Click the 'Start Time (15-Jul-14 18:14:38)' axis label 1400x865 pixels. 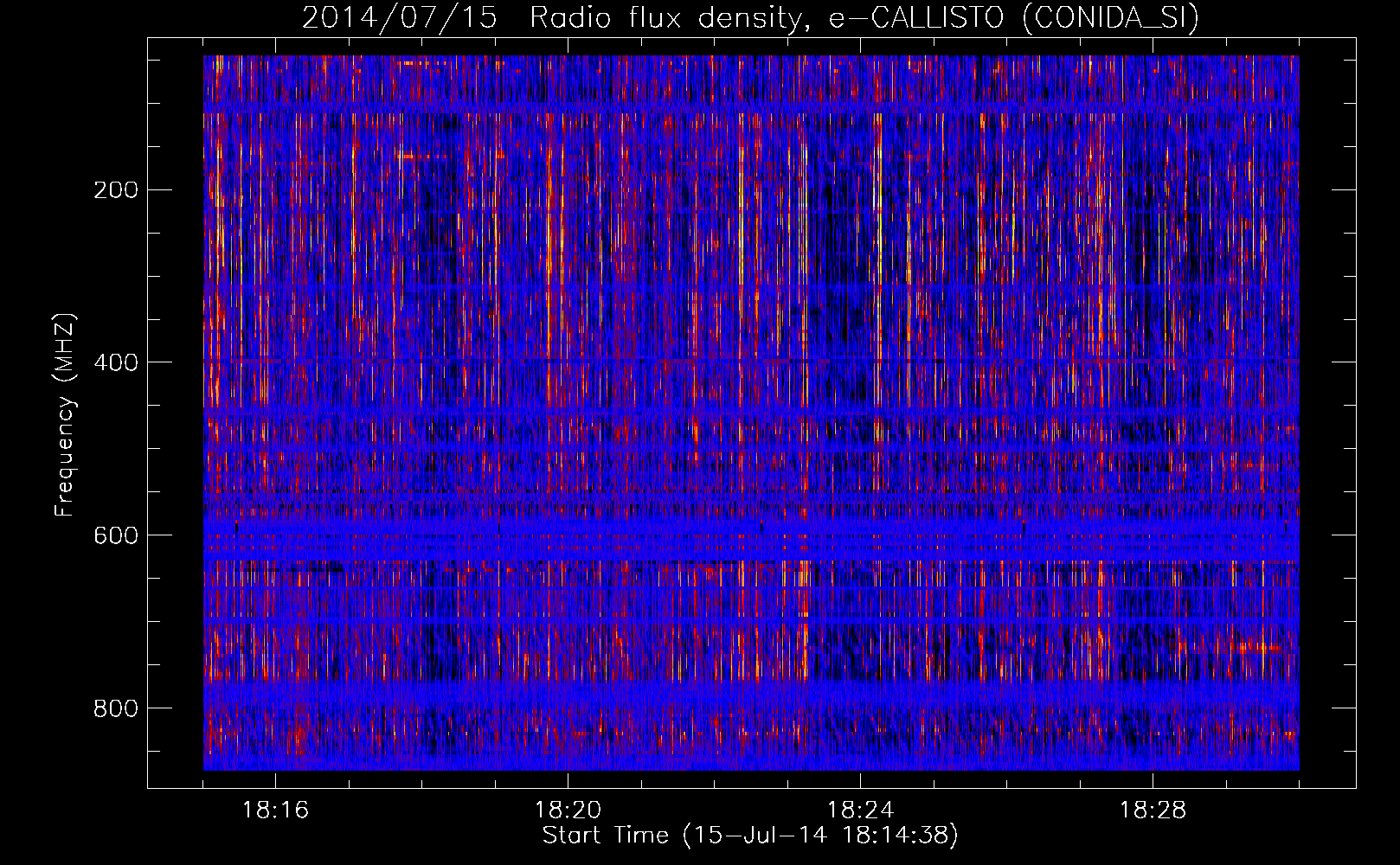point(750,836)
